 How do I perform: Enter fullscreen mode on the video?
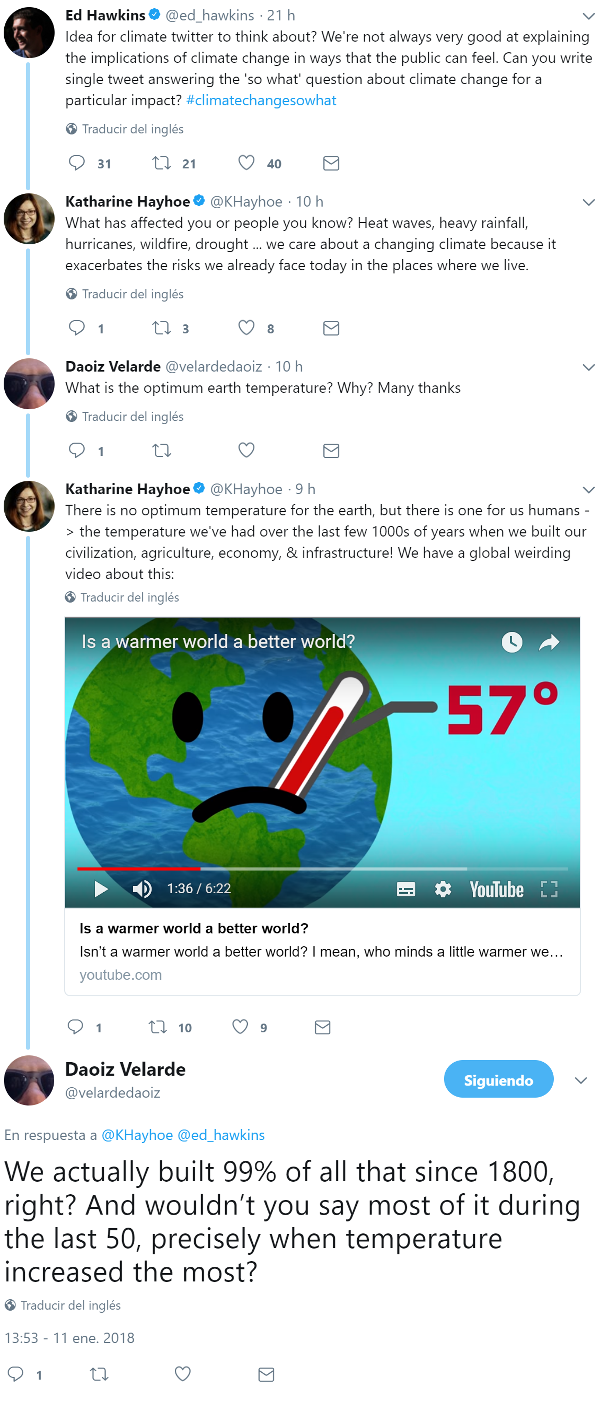click(548, 889)
